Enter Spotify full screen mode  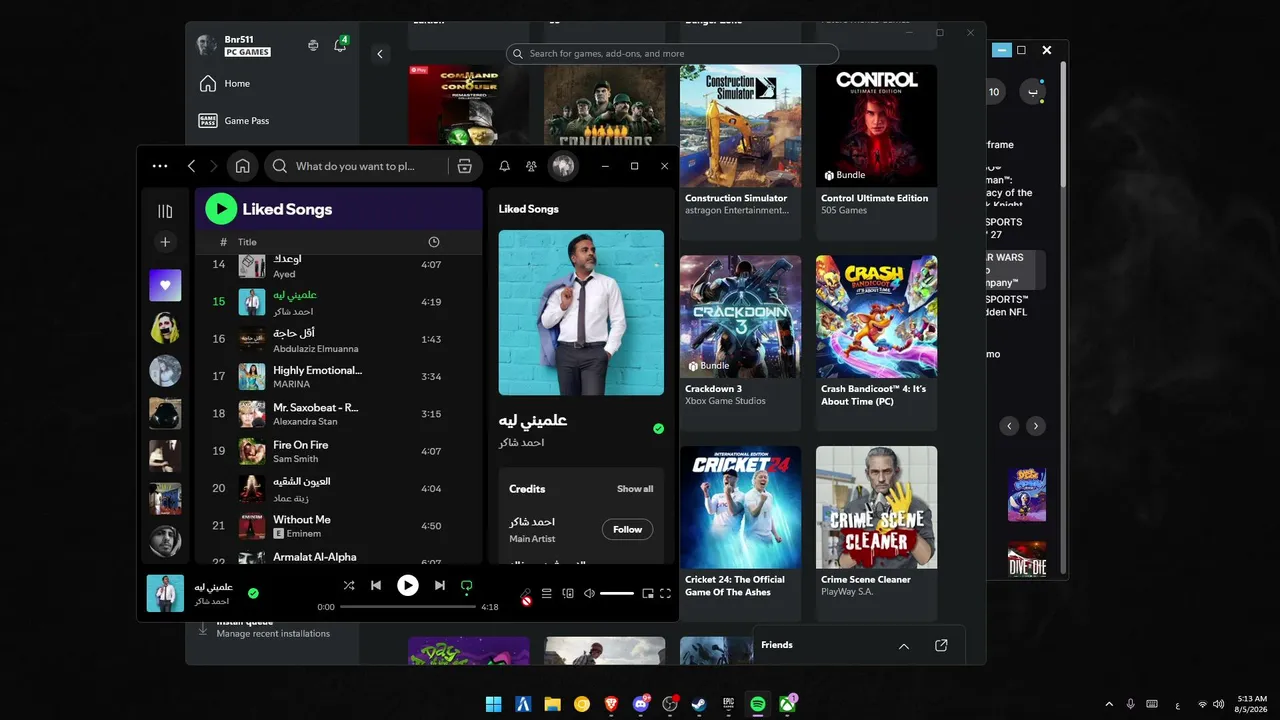point(665,594)
